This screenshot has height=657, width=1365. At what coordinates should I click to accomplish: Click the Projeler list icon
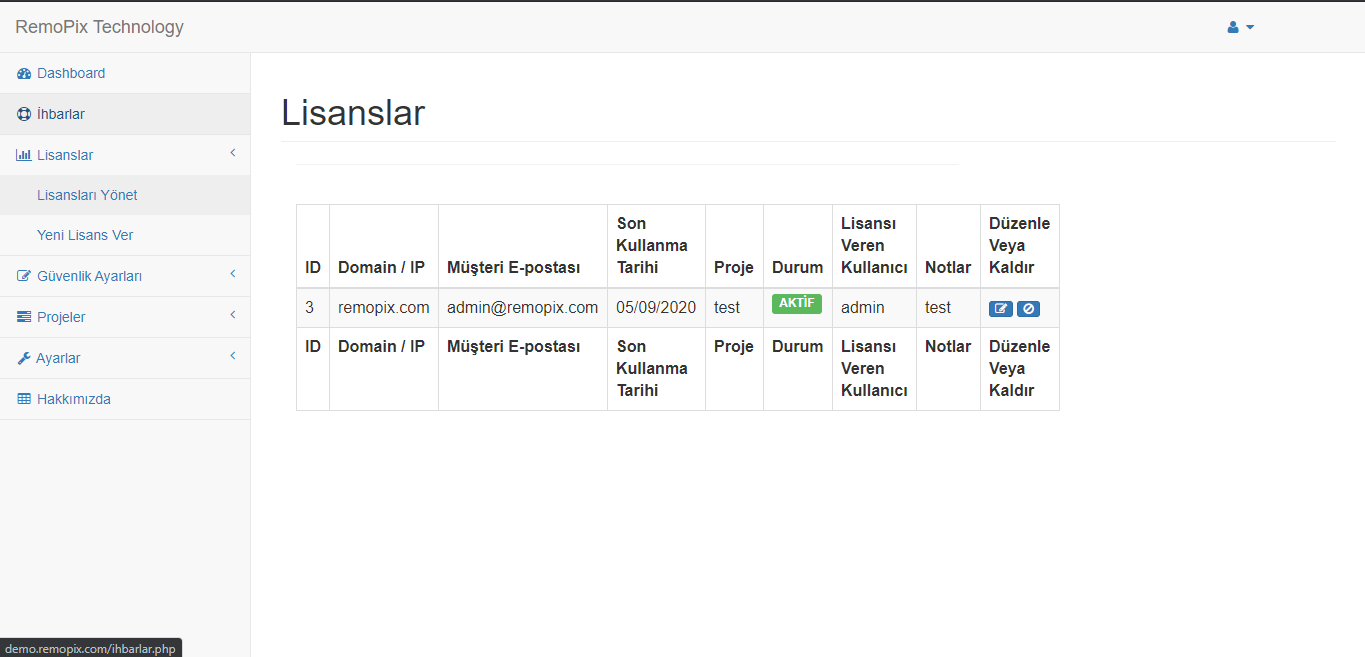point(24,318)
